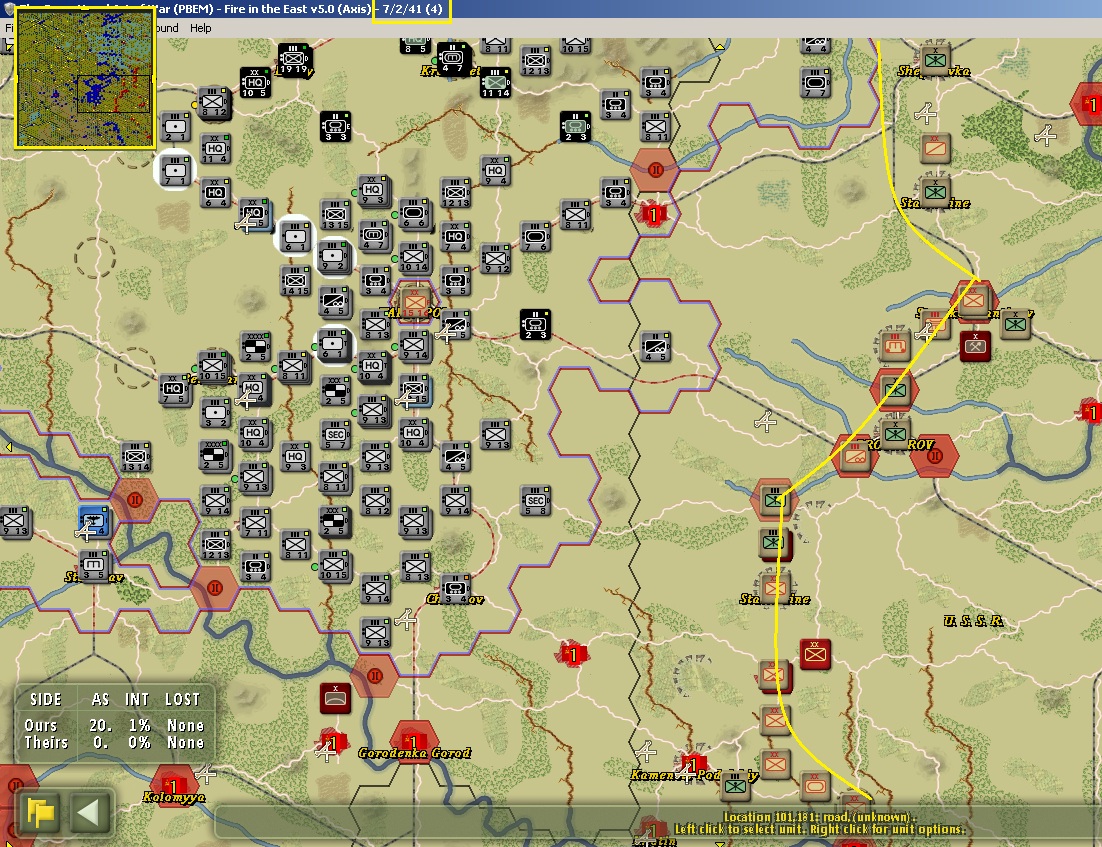Screen dimensions: 1102x847
Task: Select tank unit marked 7 6
Action: click(x=536, y=237)
